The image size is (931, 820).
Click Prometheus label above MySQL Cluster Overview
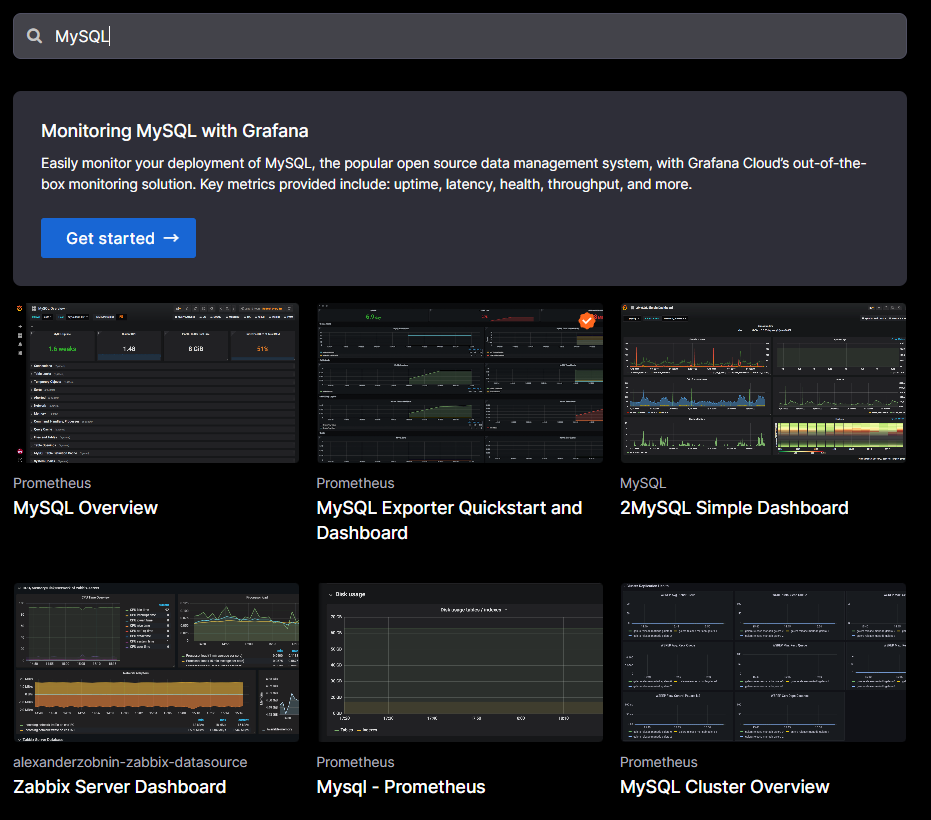[658, 762]
